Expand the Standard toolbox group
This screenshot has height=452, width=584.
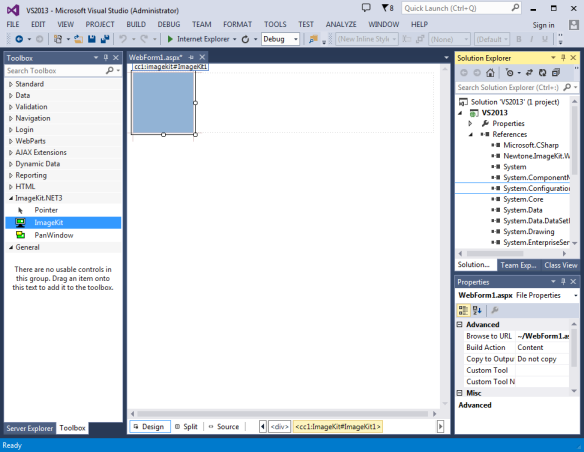pyautogui.click(x=11, y=85)
